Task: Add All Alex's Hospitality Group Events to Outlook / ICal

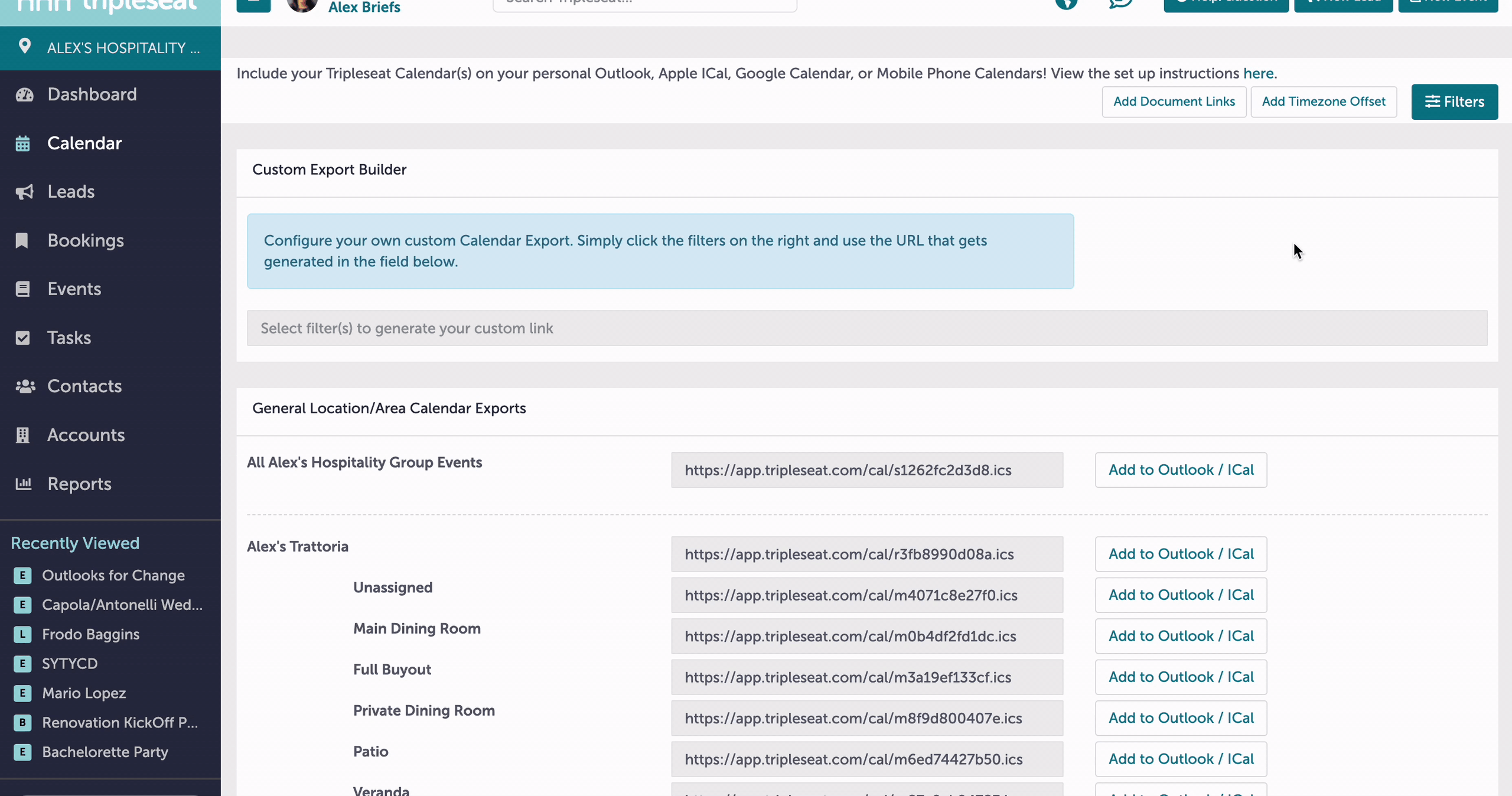Action: pos(1181,470)
